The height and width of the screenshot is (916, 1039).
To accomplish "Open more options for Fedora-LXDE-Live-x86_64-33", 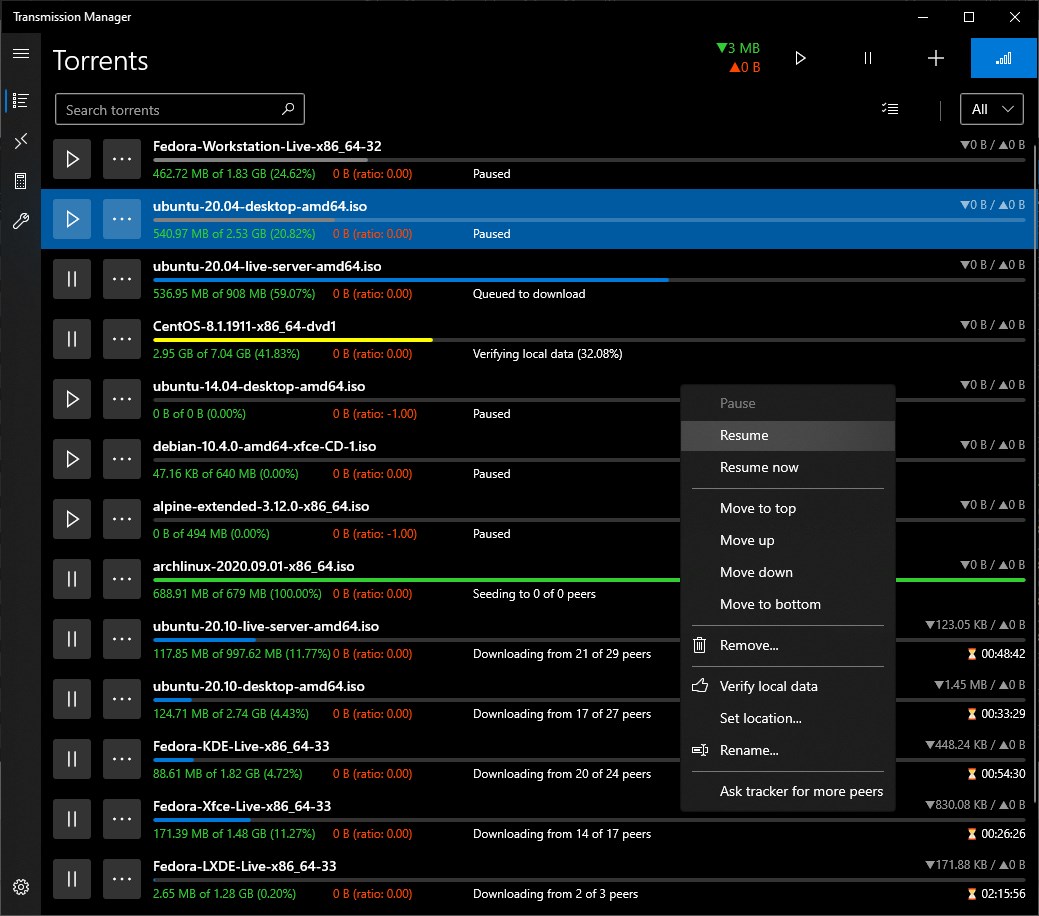I will pyautogui.click(x=122, y=879).
